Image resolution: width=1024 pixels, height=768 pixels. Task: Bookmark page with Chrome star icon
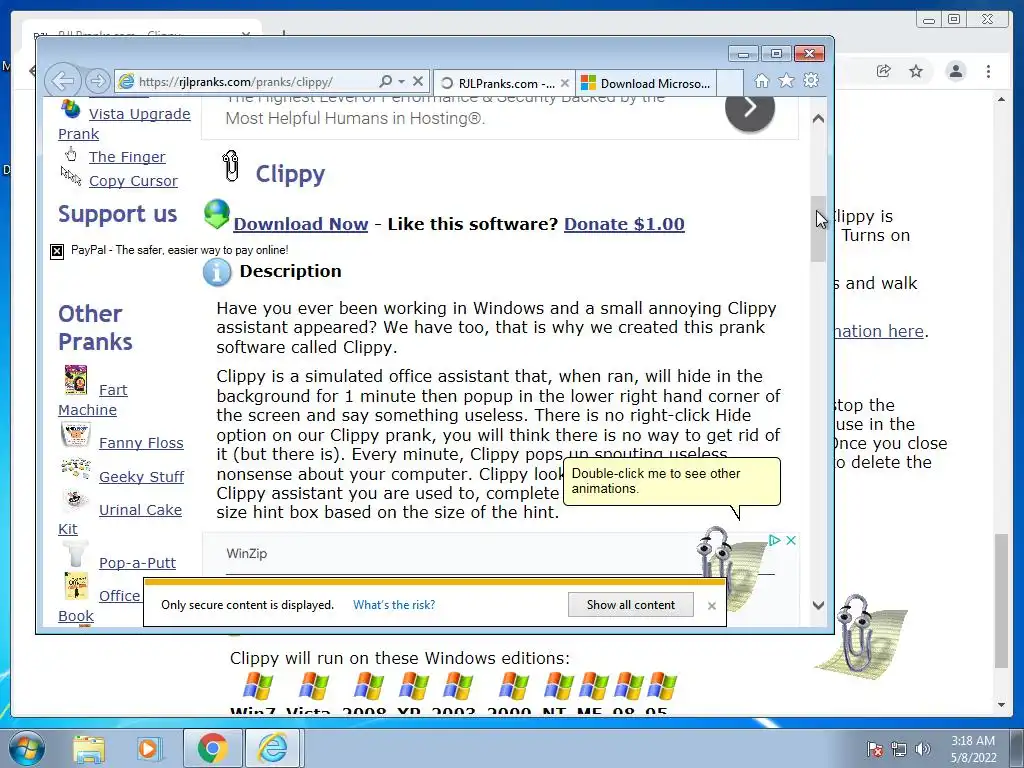(x=916, y=71)
